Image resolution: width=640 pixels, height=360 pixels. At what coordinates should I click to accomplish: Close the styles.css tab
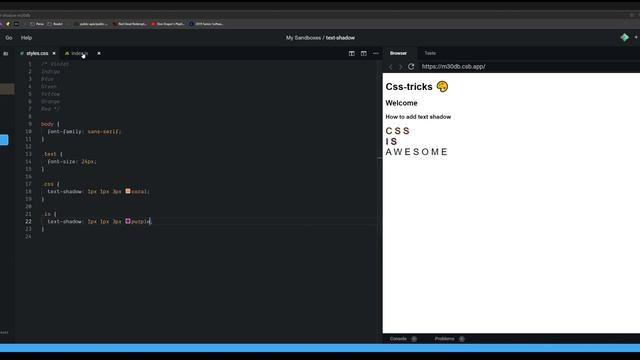54,53
